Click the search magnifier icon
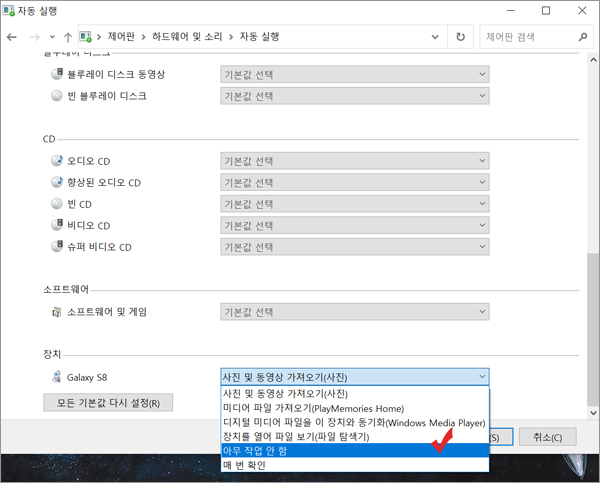Viewport: 600px width, 483px height. click(x=583, y=37)
